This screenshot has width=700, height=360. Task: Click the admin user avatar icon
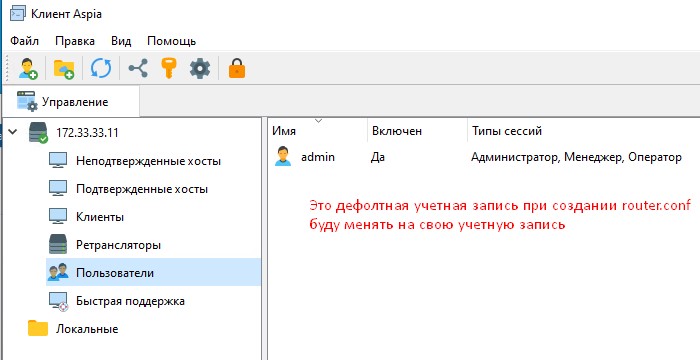click(x=283, y=156)
